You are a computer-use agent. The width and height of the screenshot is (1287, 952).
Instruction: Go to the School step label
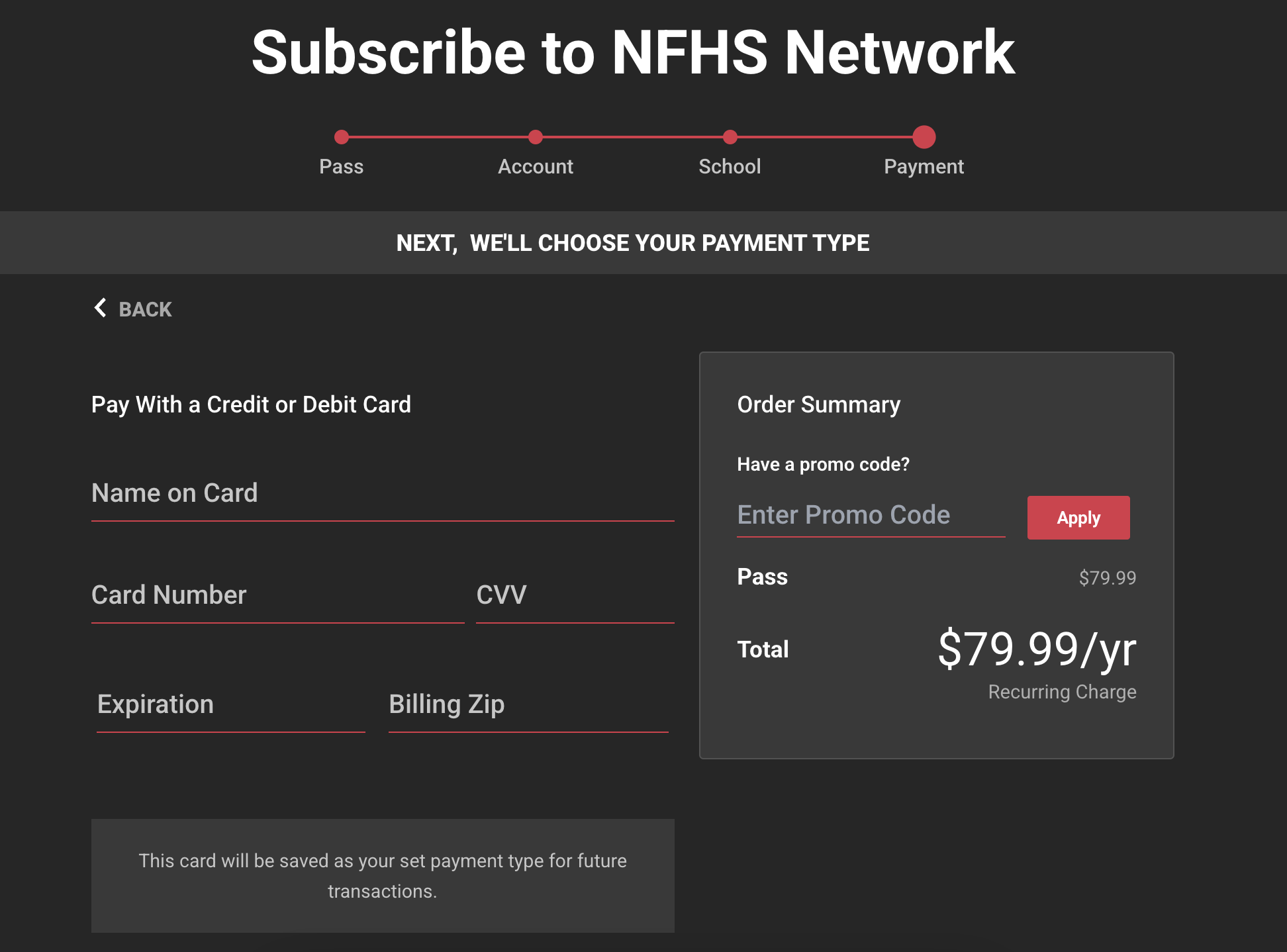click(730, 167)
